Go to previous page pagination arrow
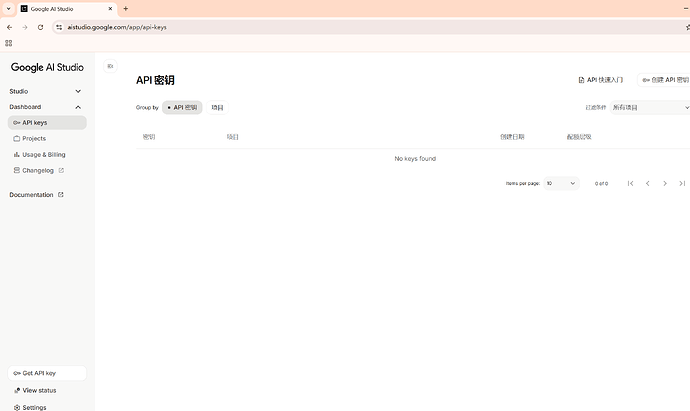This screenshot has width=690, height=411. 647,183
